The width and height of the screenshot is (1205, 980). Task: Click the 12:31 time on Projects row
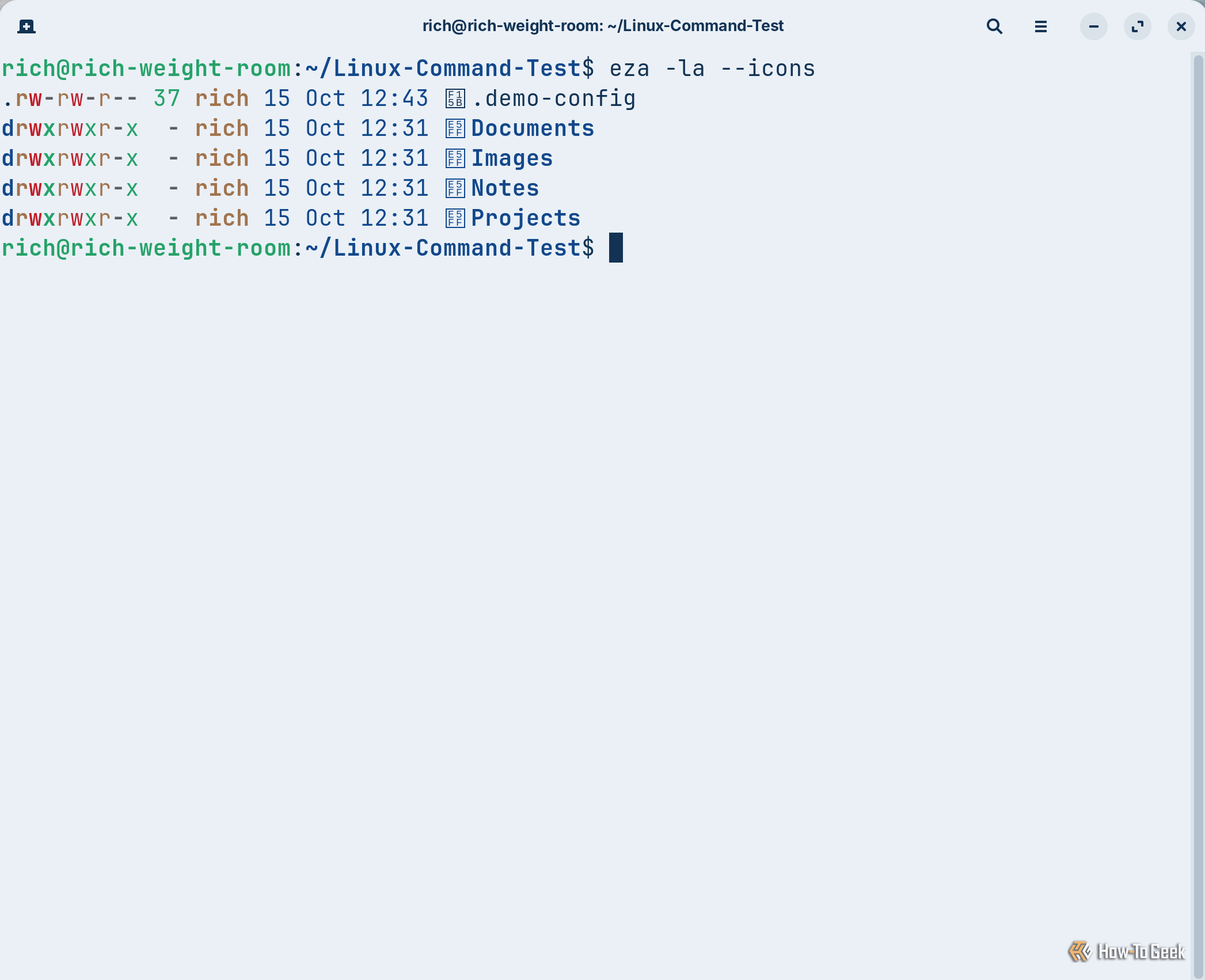[x=394, y=218]
